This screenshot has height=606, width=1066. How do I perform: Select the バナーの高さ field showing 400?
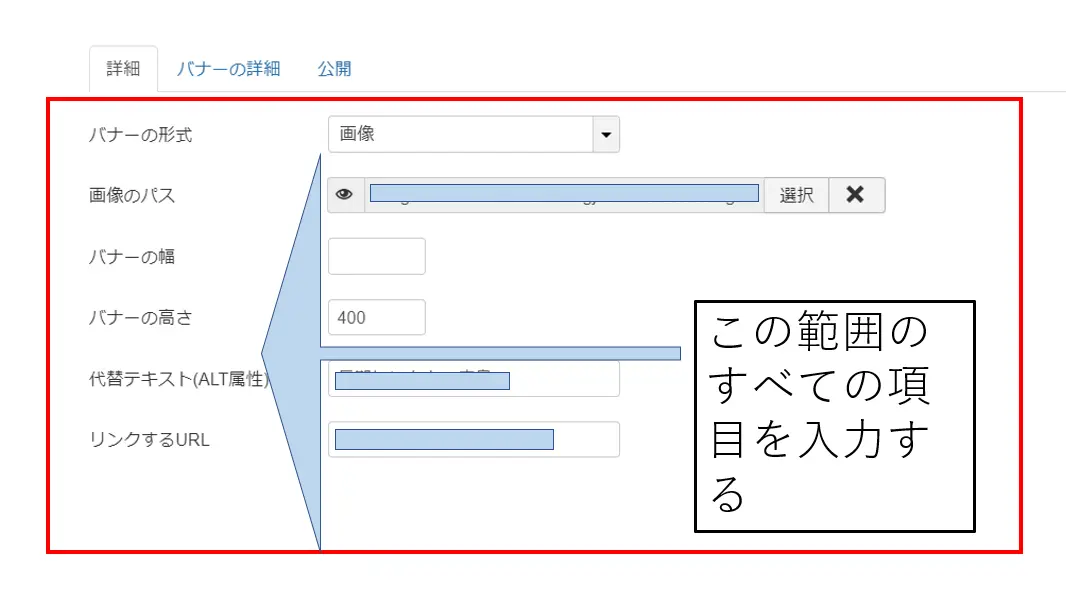376,316
